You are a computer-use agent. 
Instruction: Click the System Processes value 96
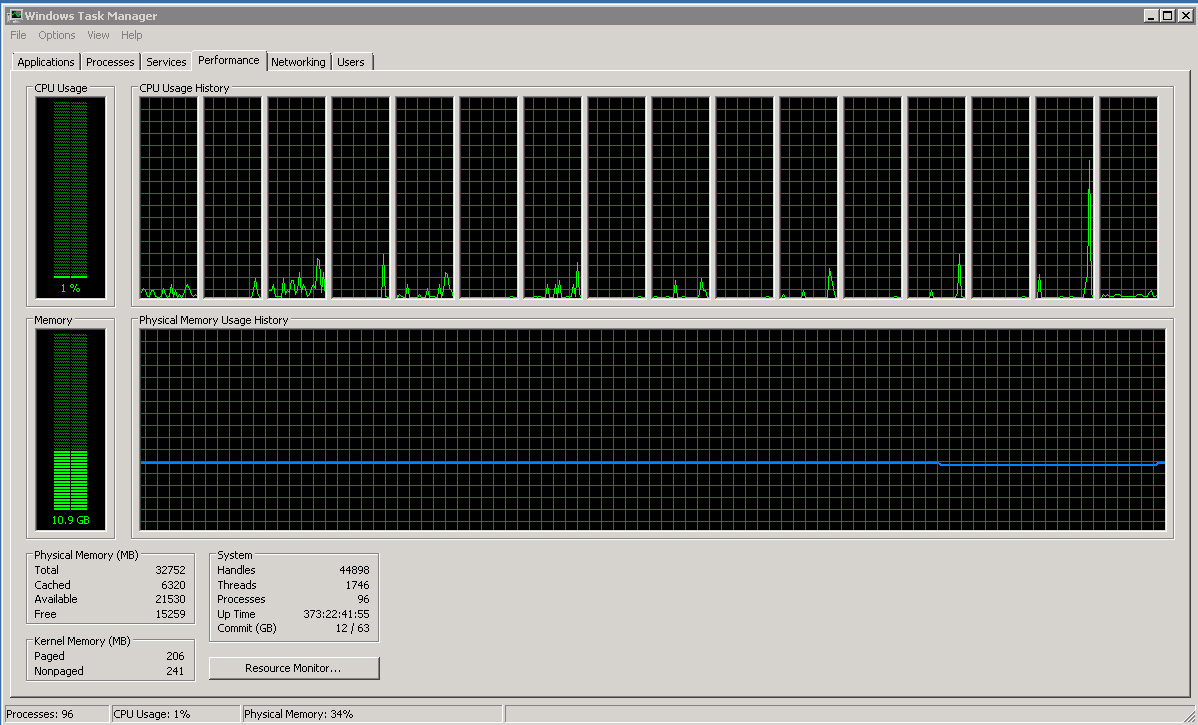363,600
